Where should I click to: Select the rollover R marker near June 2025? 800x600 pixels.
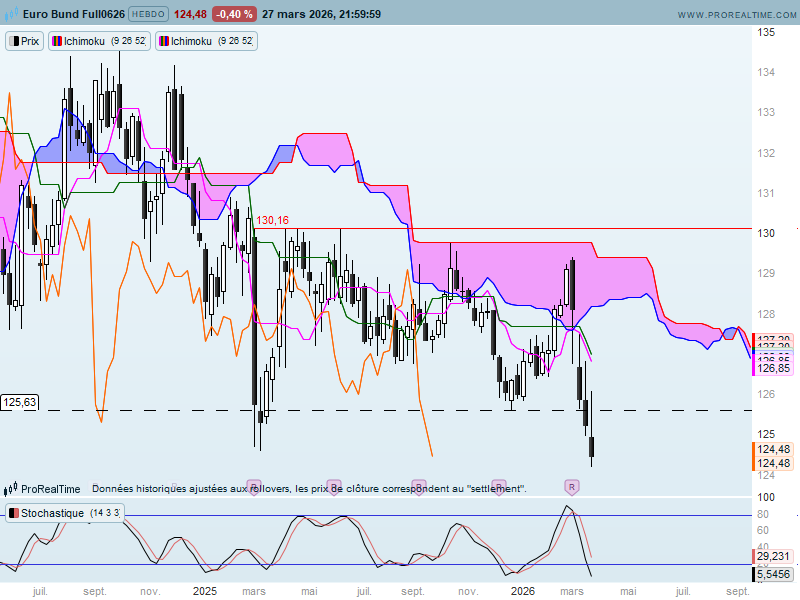(334, 486)
